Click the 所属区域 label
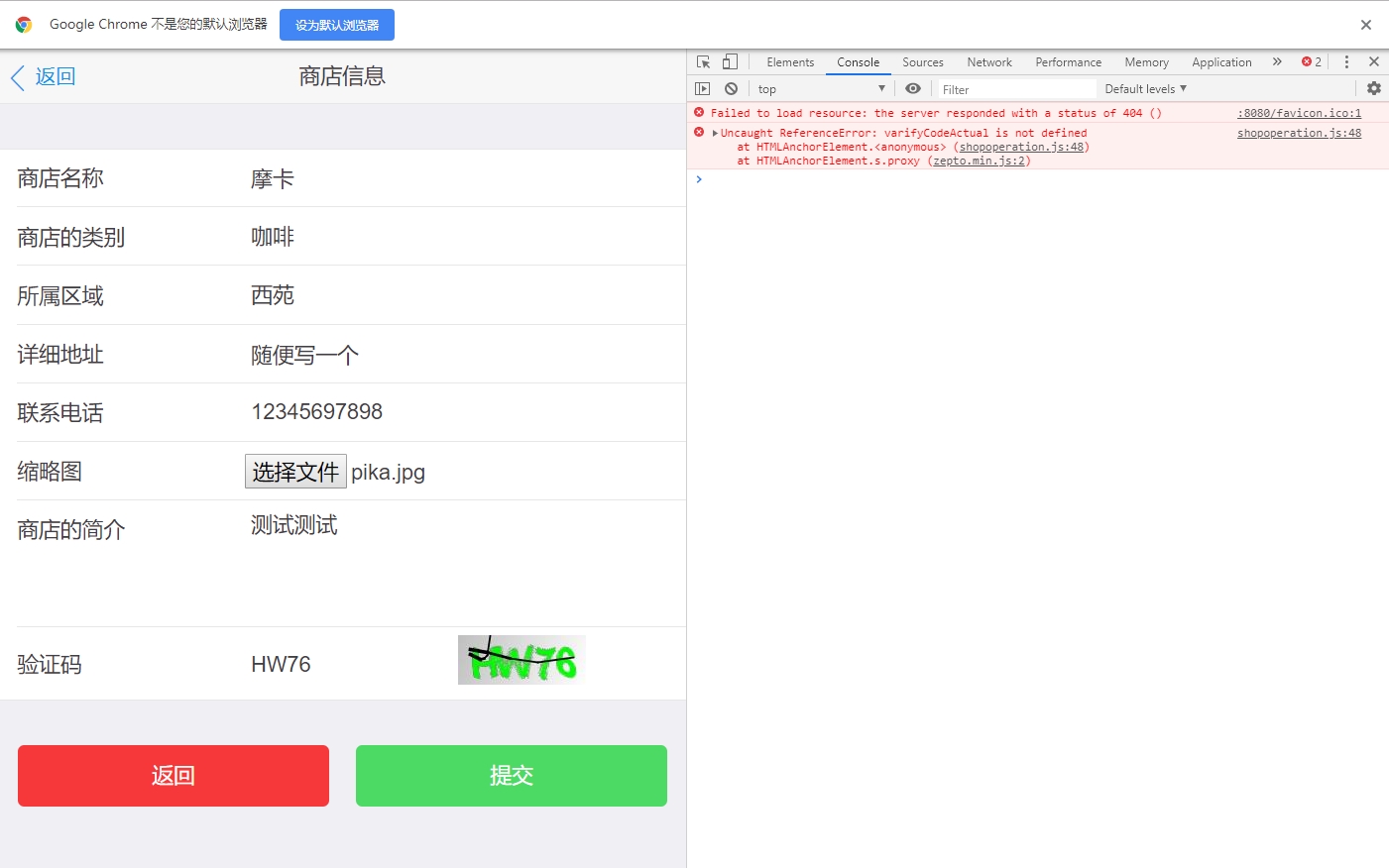Screen dimensions: 1389x868 coord(60,296)
